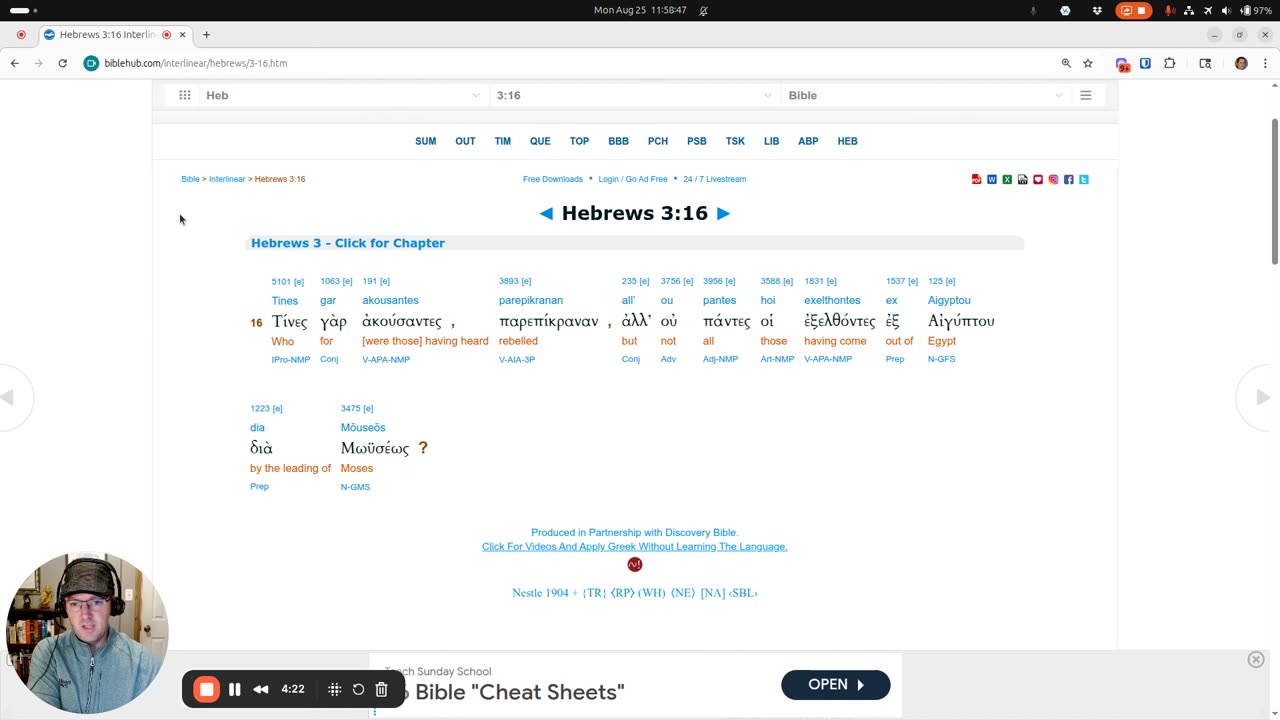The width and height of the screenshot is (1280, 720).
Task: Download the verse as PDF
Action: [976, 179]
